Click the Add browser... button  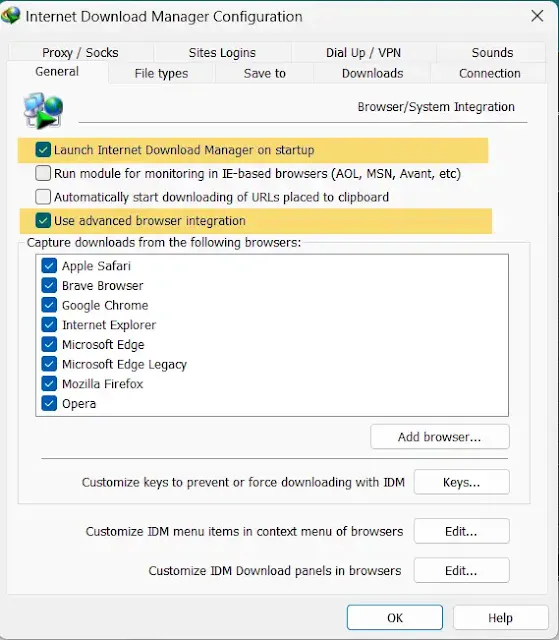coord(440,437)
